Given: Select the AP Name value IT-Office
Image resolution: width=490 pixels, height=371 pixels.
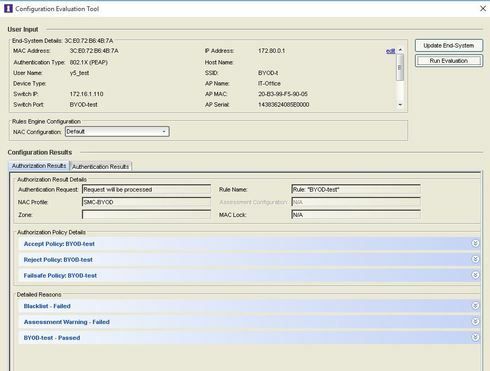Looking at the screenshot, I should (269, 83).
